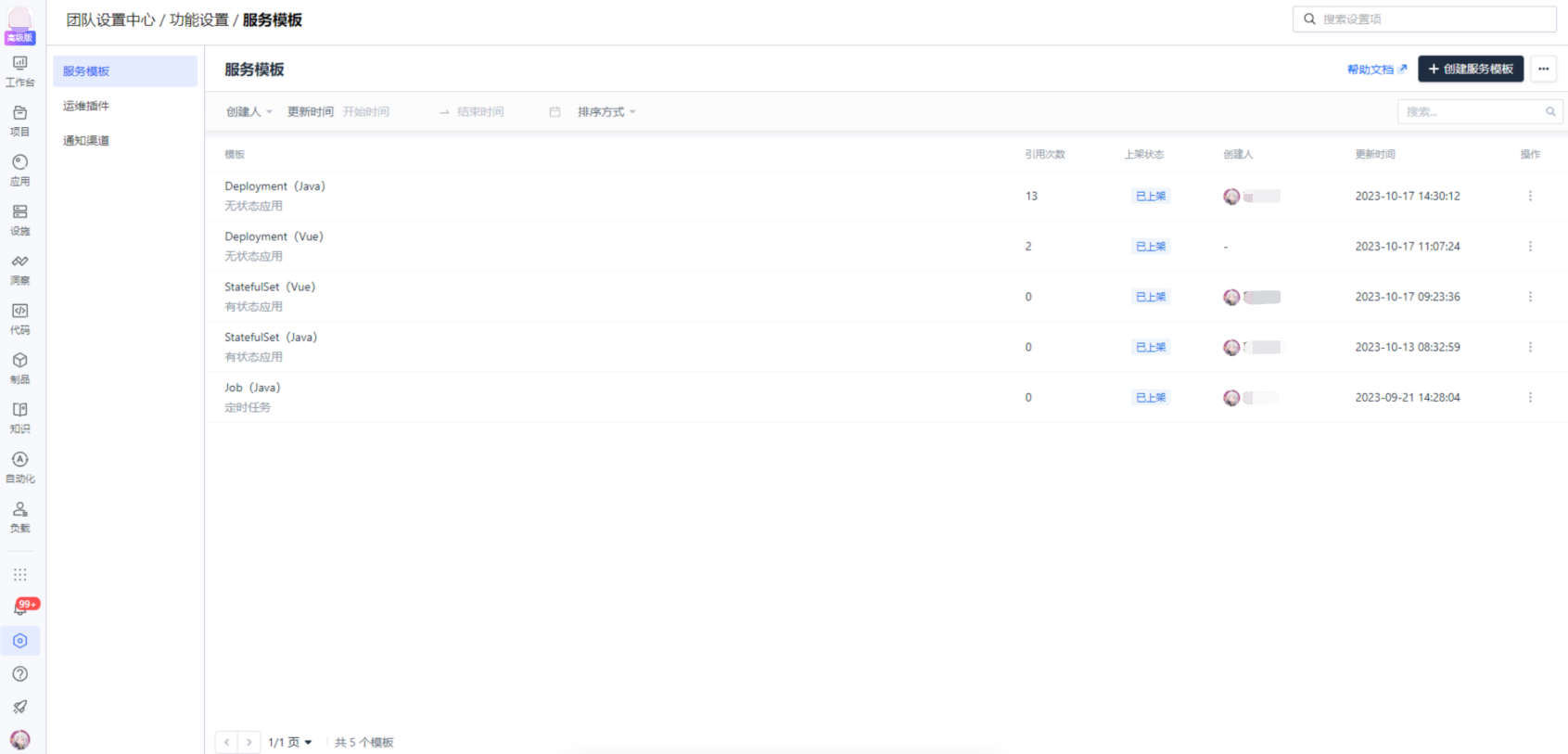Click 已上架 status tag for Job (Java)
The height and width of the screenshot is (754, 1568).
1151,397
